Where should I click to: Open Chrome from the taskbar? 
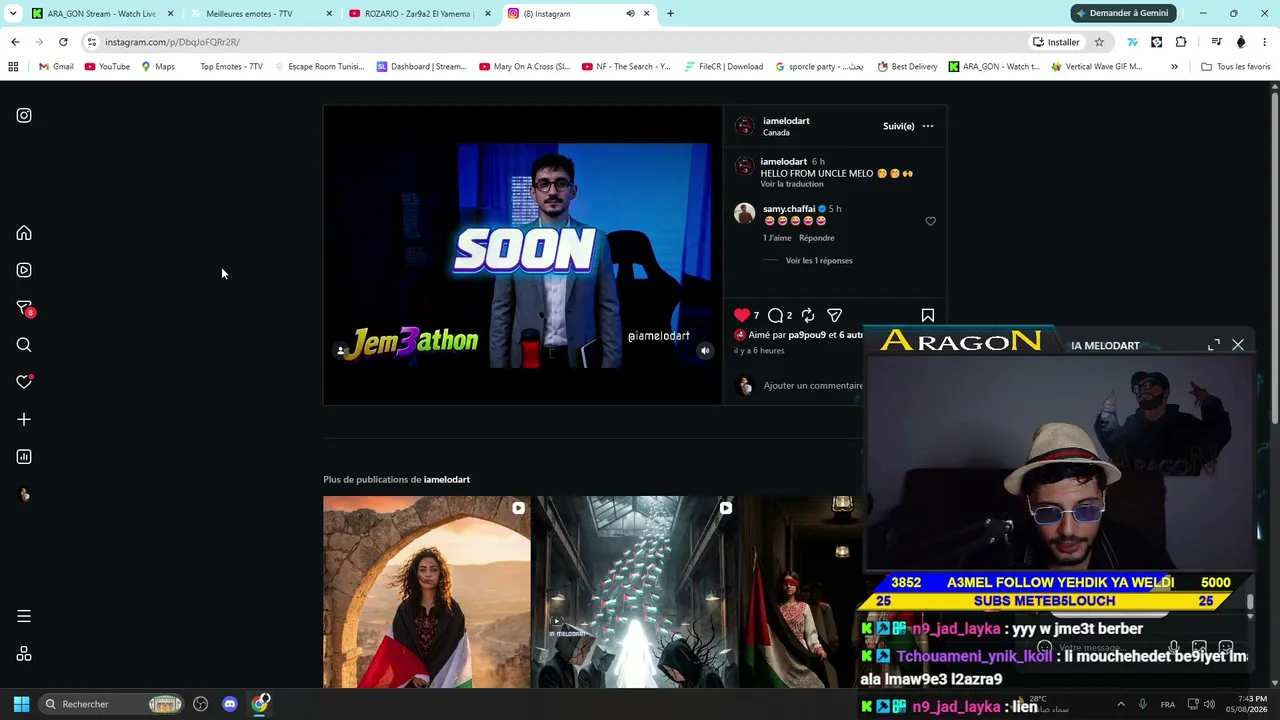tap(260, 704)
